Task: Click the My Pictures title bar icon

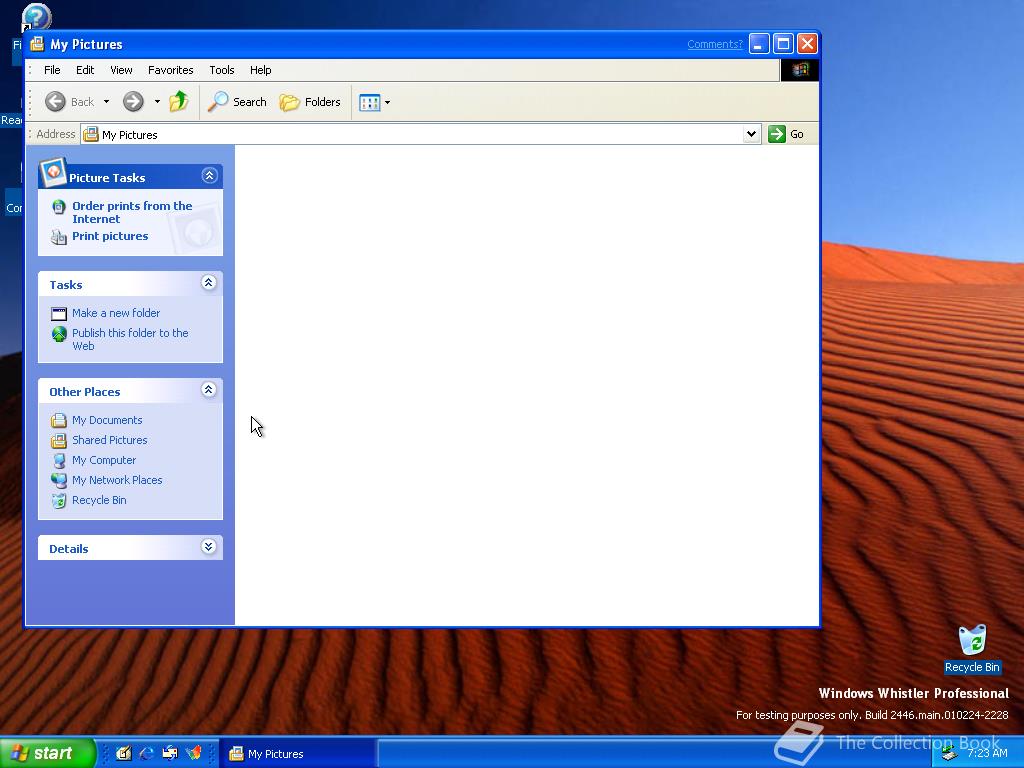Action: coord(37,44)
